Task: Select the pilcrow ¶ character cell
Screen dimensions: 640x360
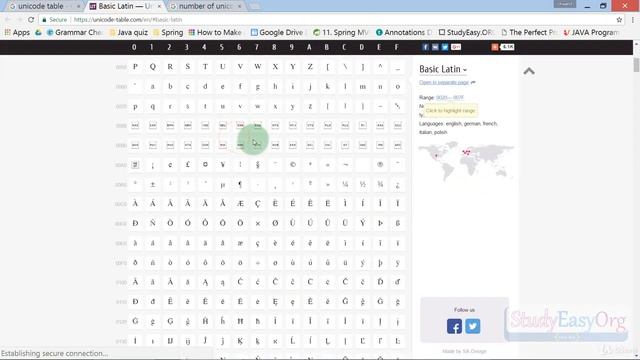Action: pyautogui.click(x=240, y=184)
